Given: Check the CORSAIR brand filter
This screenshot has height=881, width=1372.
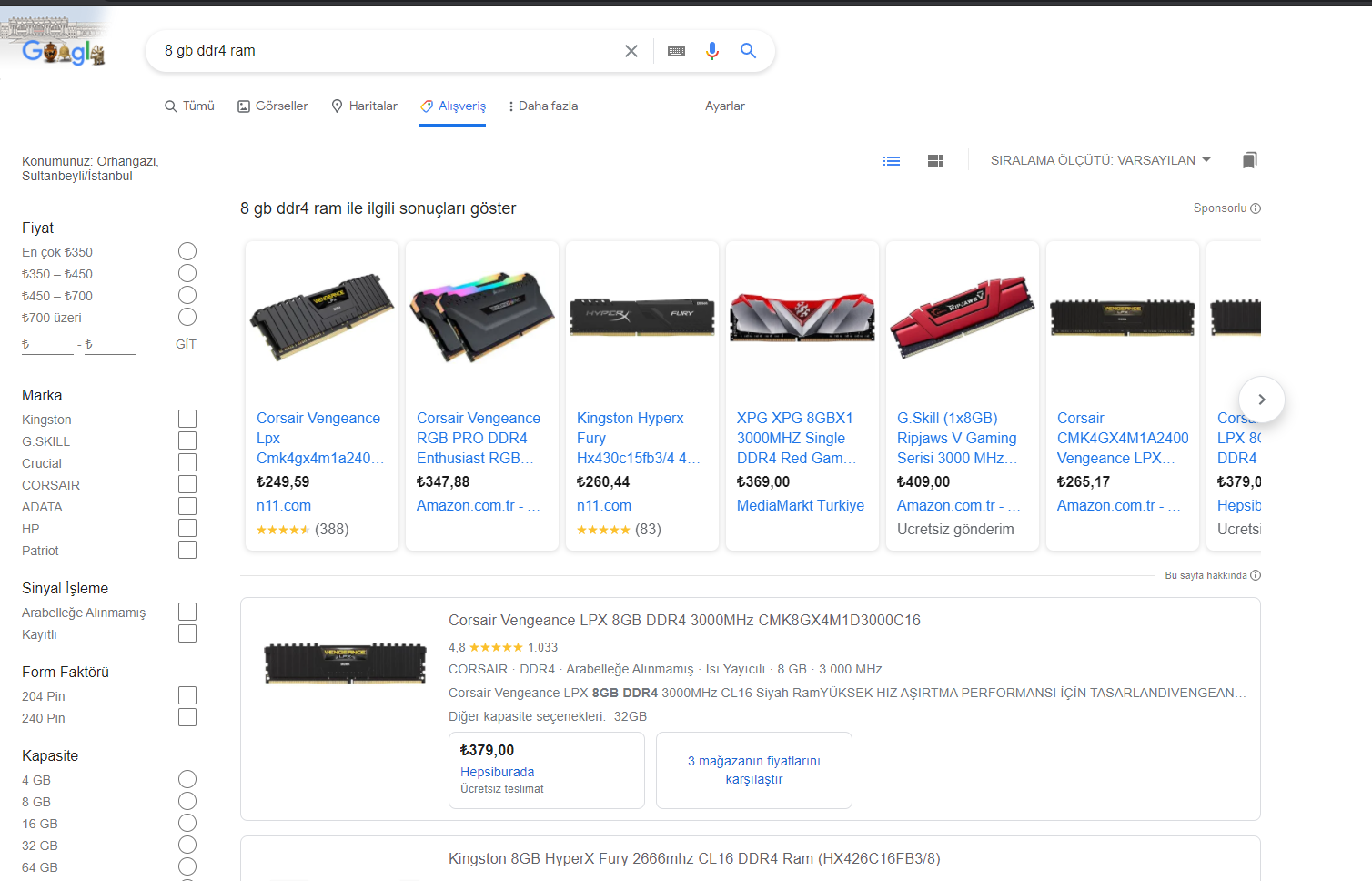Looking at the screenshot, I should point(187,484).
